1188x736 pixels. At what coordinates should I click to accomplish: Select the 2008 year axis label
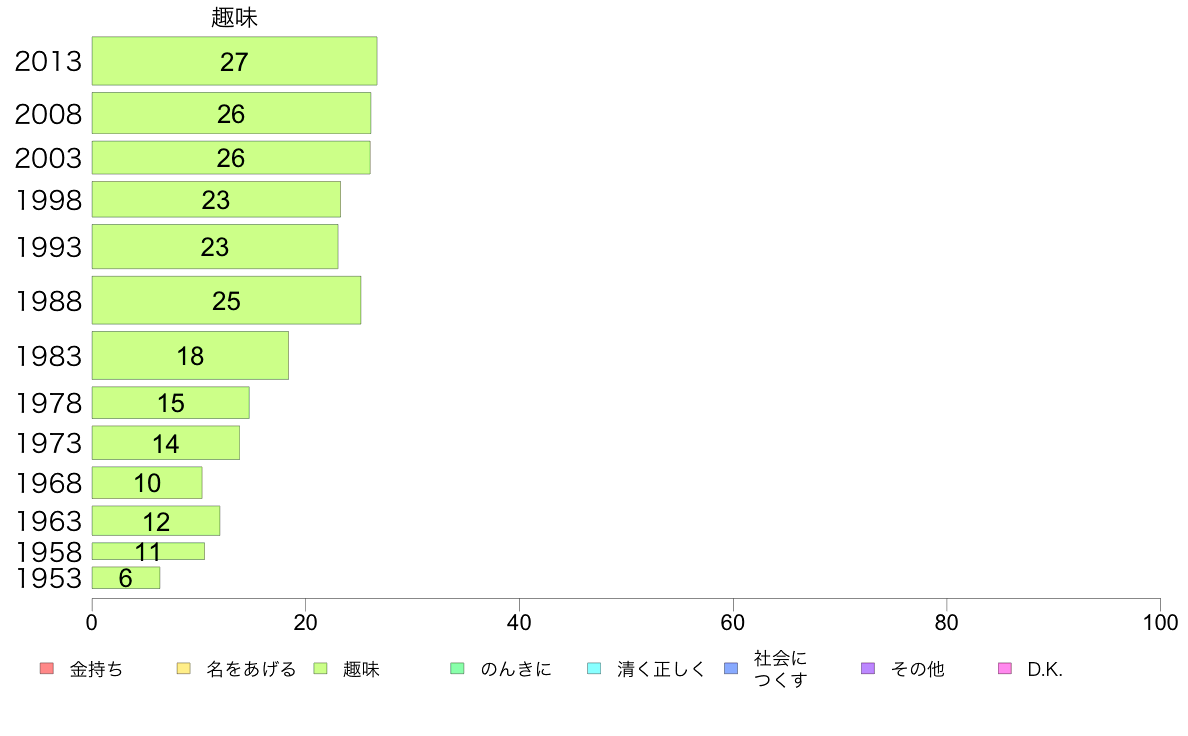coord(48,114)
